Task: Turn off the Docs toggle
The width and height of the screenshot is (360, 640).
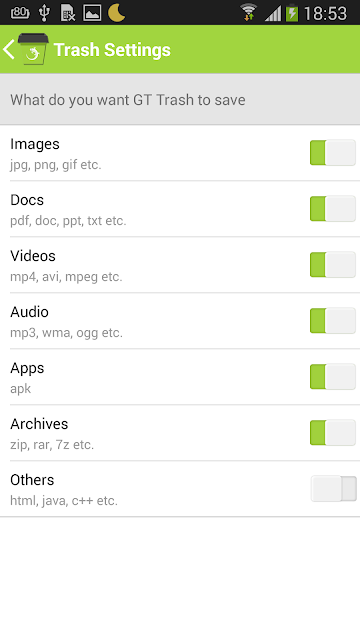Action: tap(333, 209)
